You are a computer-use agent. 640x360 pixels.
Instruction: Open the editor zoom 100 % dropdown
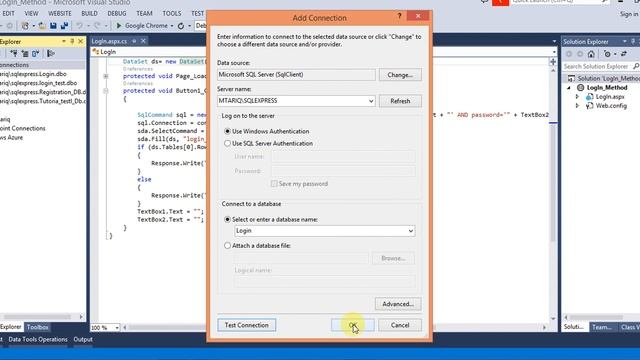117,327
